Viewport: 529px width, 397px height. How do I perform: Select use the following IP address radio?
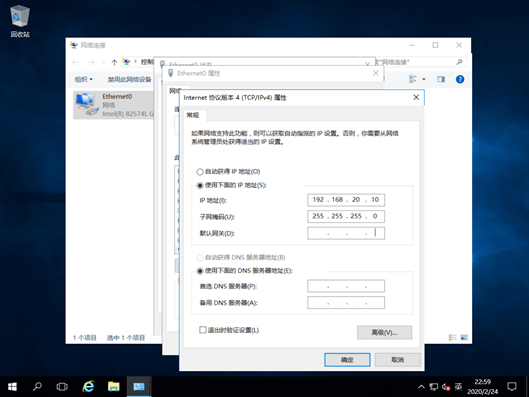point(200,185)
